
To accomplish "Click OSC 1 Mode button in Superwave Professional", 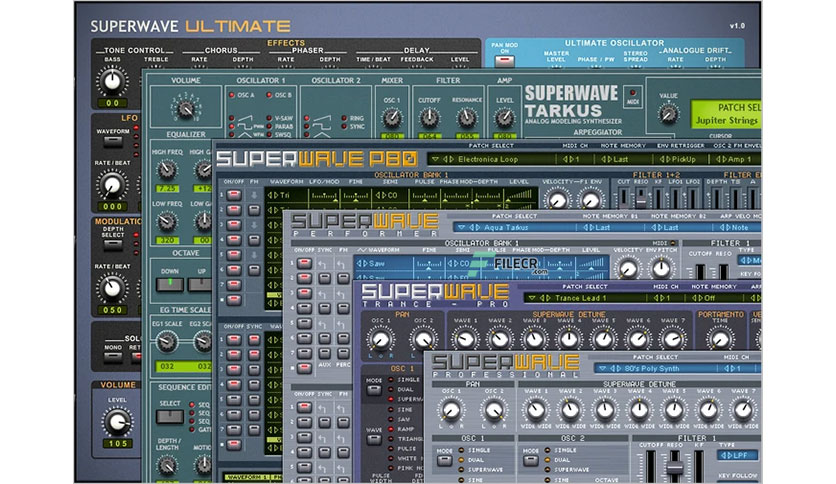I will tap(445, 462).
